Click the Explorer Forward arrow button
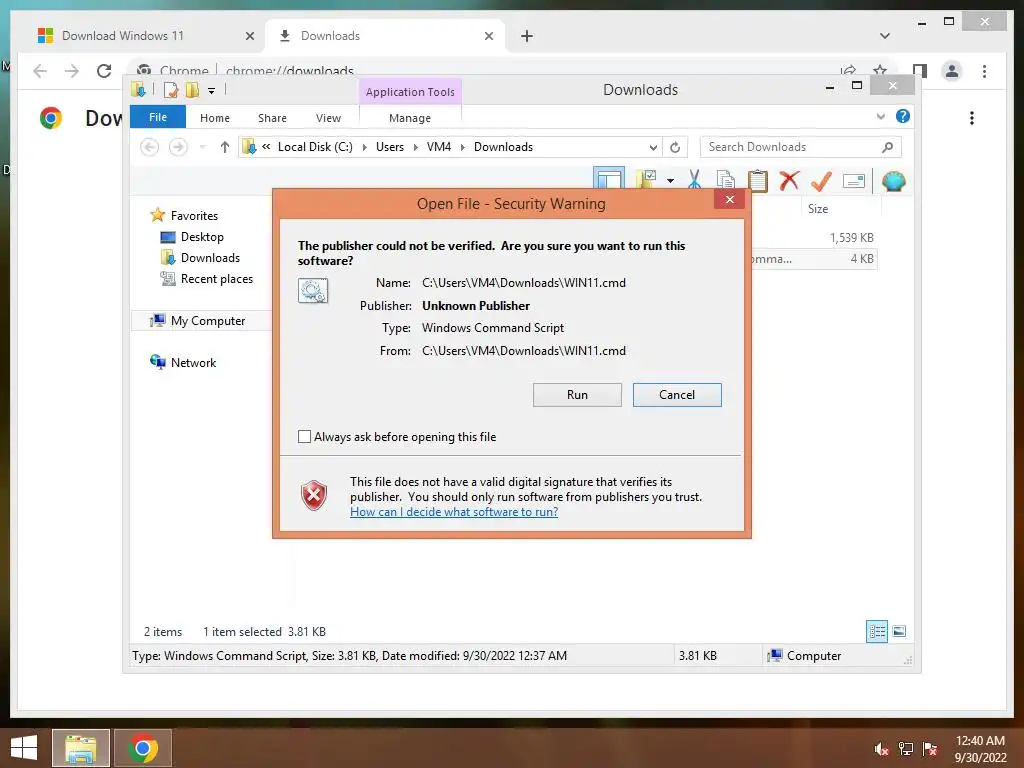This screenshot has width=1024, height=768. pyautogui.click(x=178, y=147)
